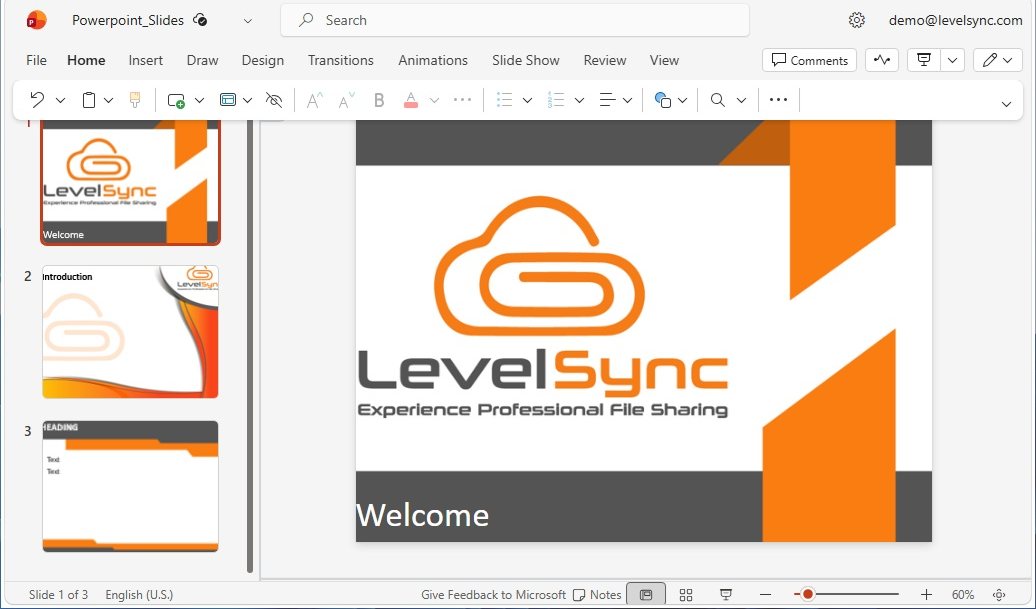Open the Settings gear
Screen dimensions: 1036x609
pos(856,20)
